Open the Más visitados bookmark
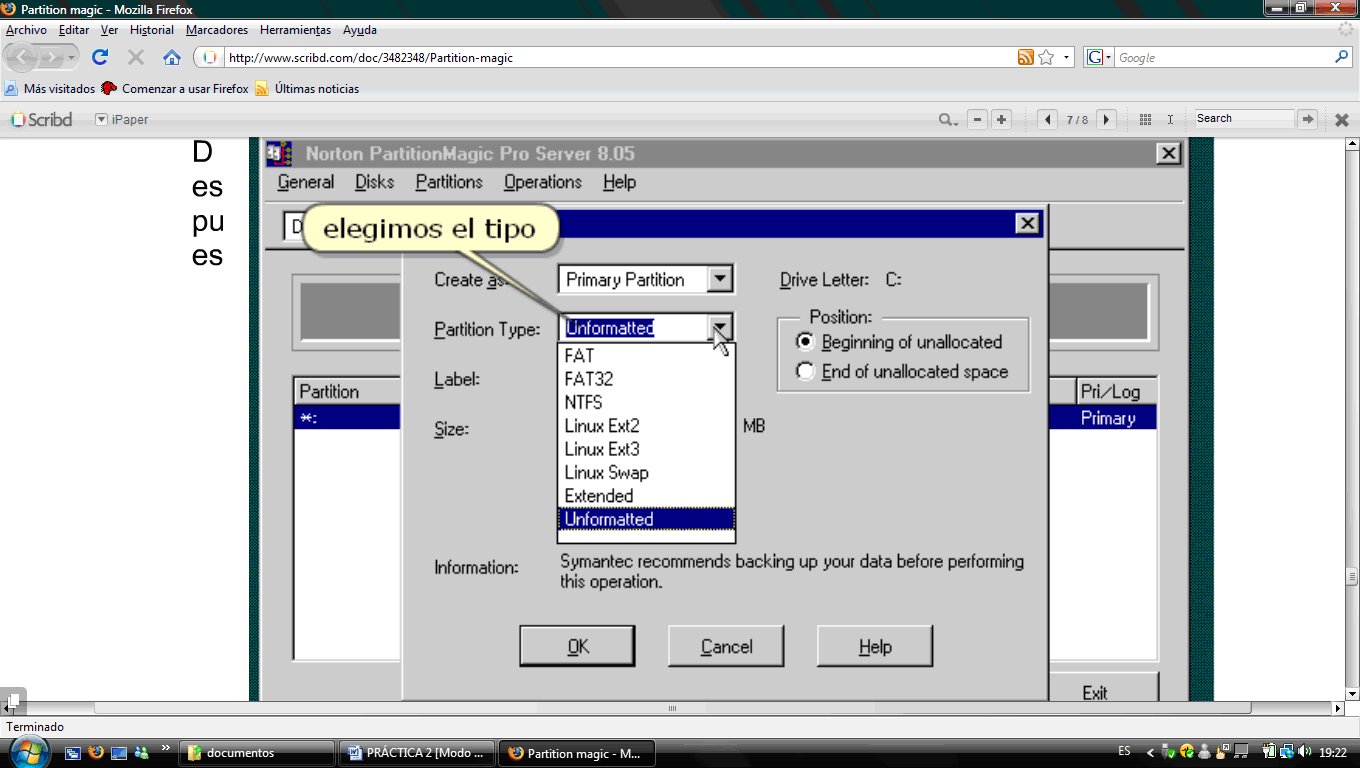 point(50,89)
